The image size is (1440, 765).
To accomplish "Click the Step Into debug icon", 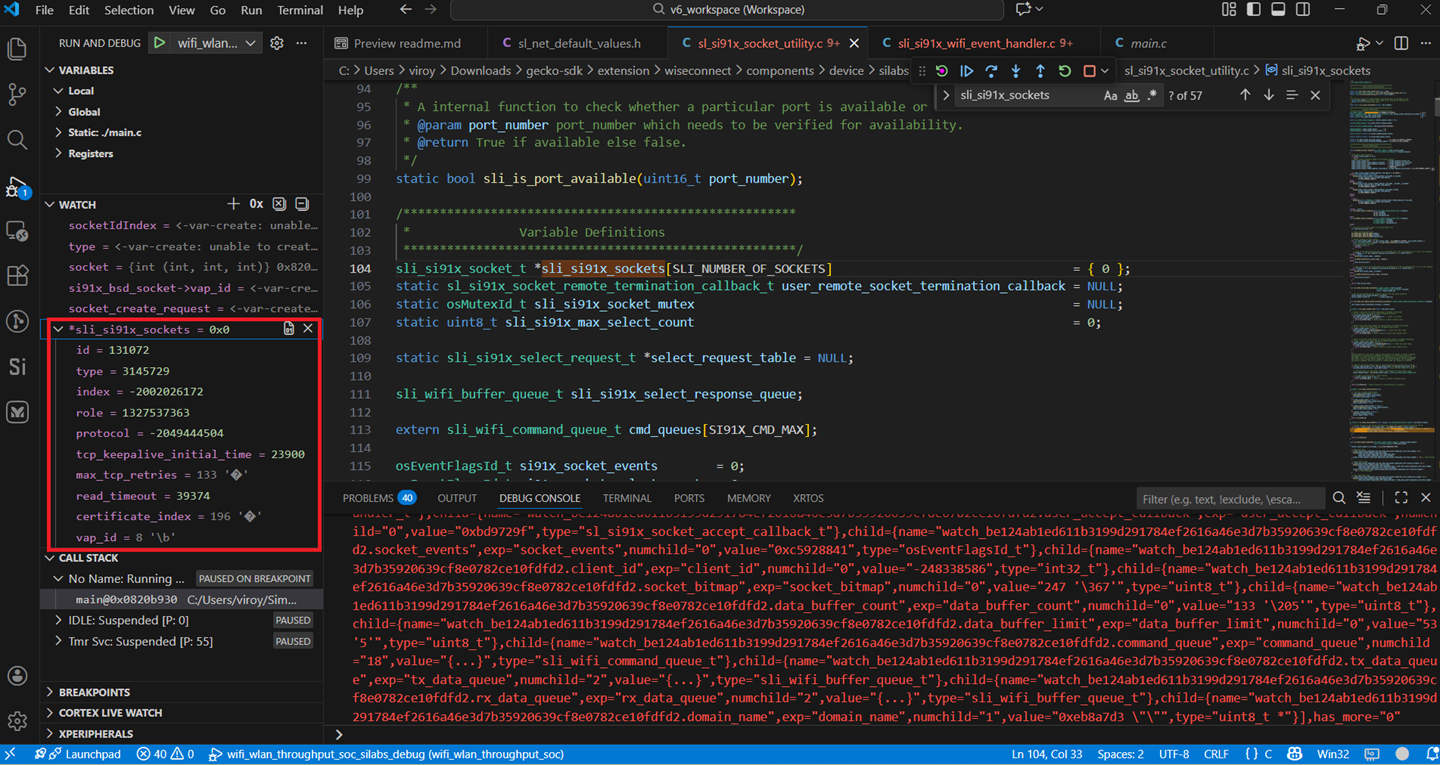I will [x=1016, y=71].
